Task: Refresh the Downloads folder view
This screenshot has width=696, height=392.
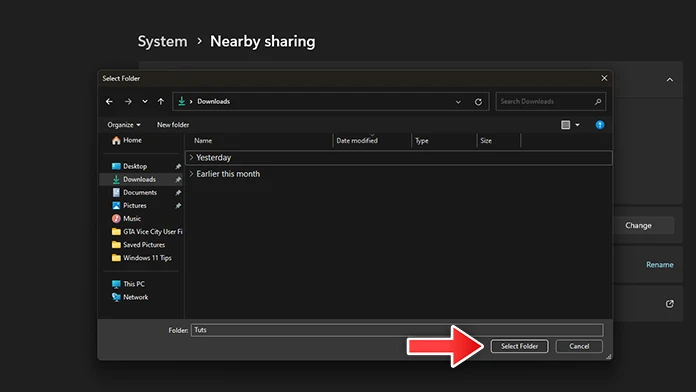Action: (x=478, y=102)
